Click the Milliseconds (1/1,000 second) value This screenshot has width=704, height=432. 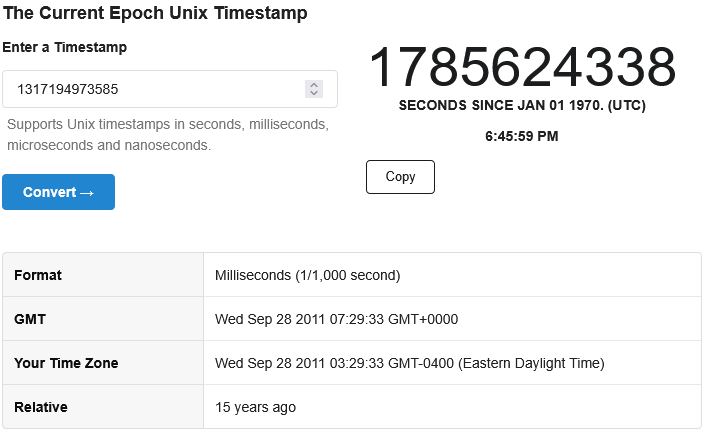(x=308, y=275)
